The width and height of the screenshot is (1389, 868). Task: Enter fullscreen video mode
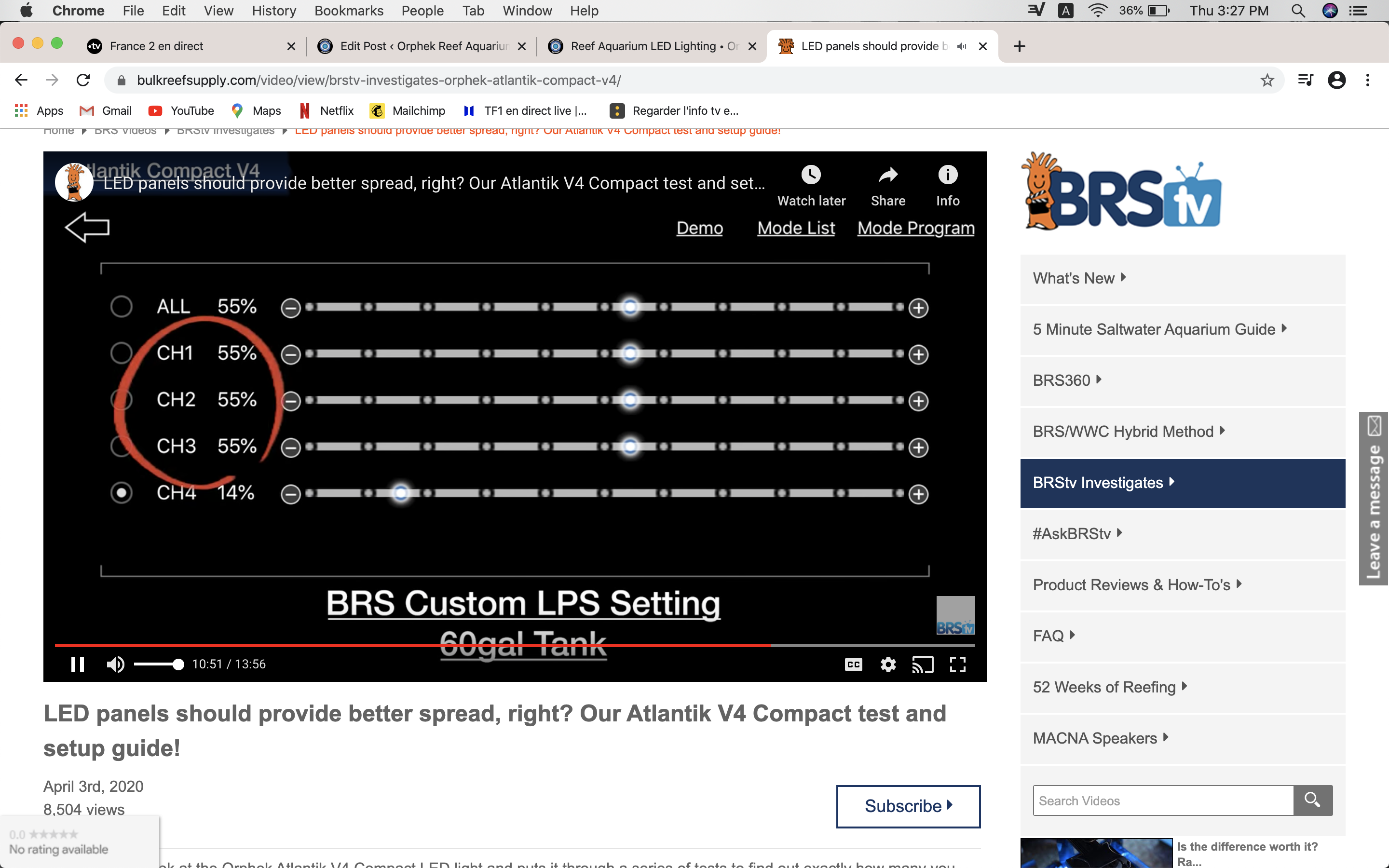[x=957, y=664]
